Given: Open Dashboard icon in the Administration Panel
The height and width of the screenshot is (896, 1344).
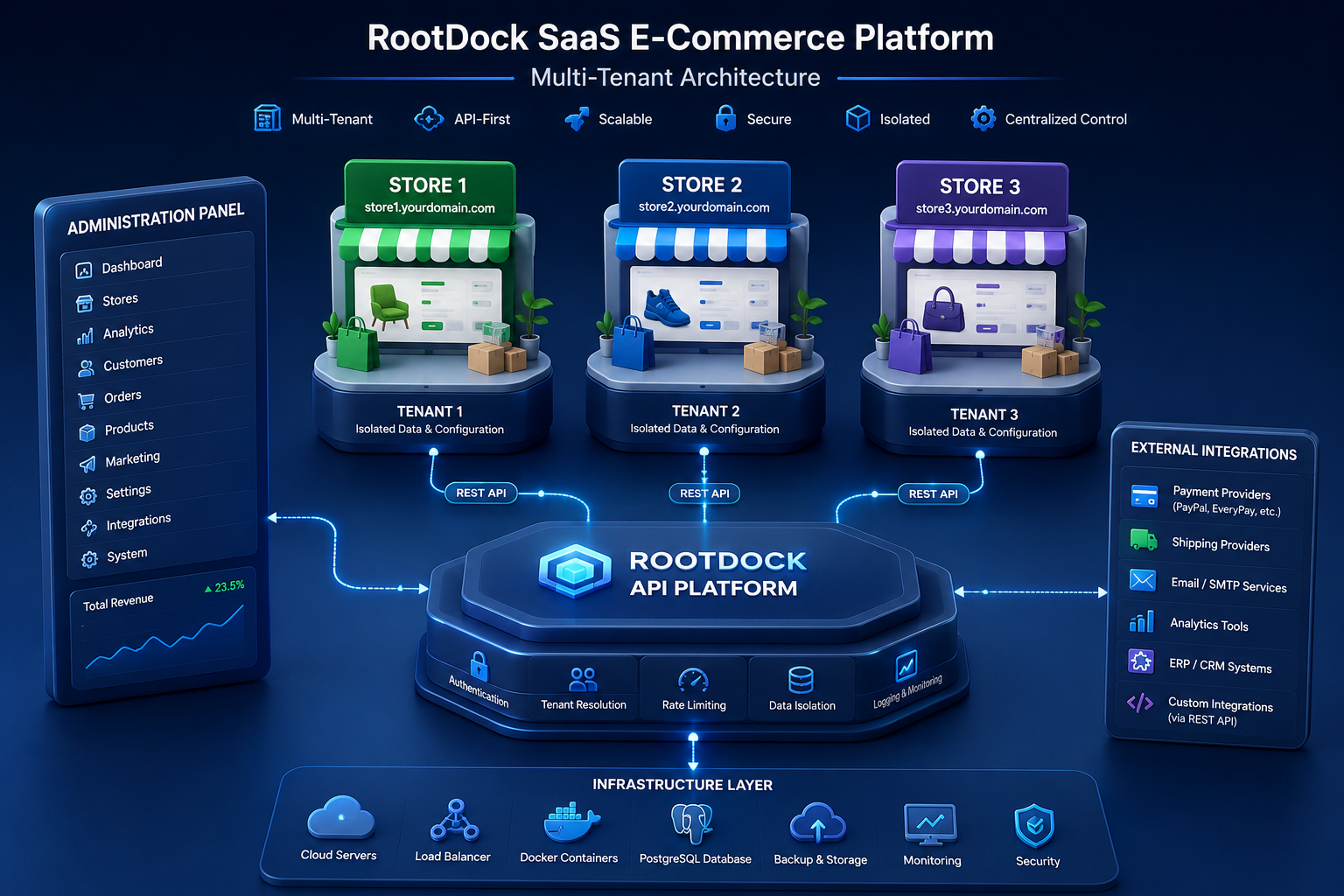Looking at the screenshot, I should 84,270.
